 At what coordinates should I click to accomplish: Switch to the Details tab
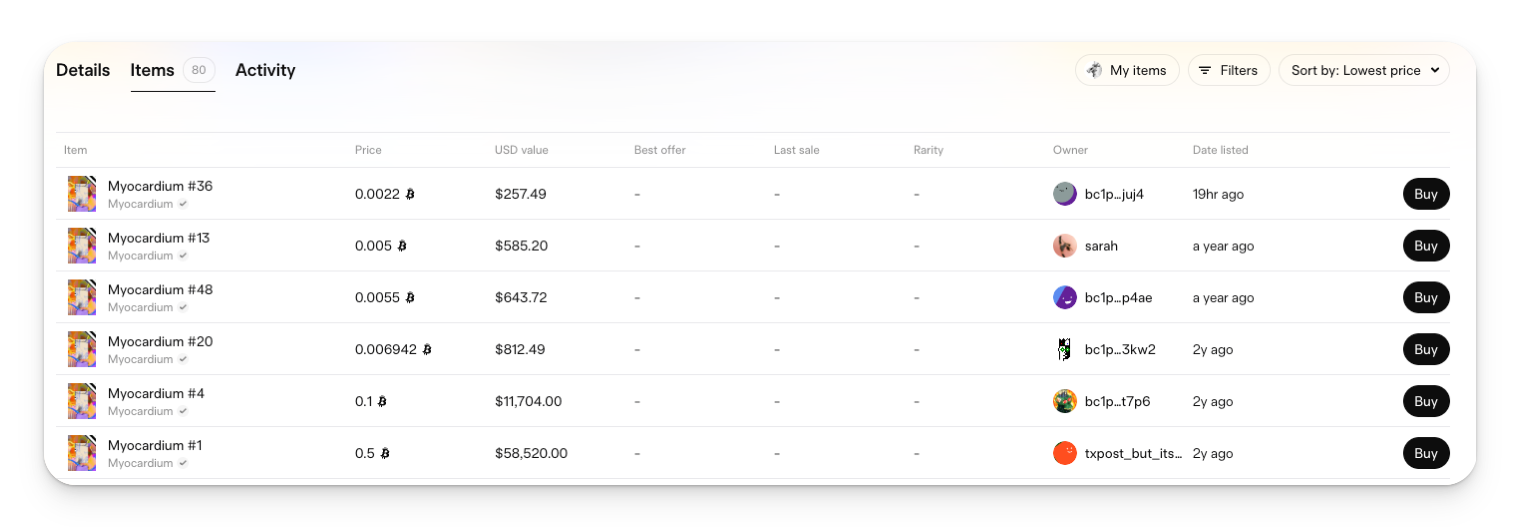[83, 70]
